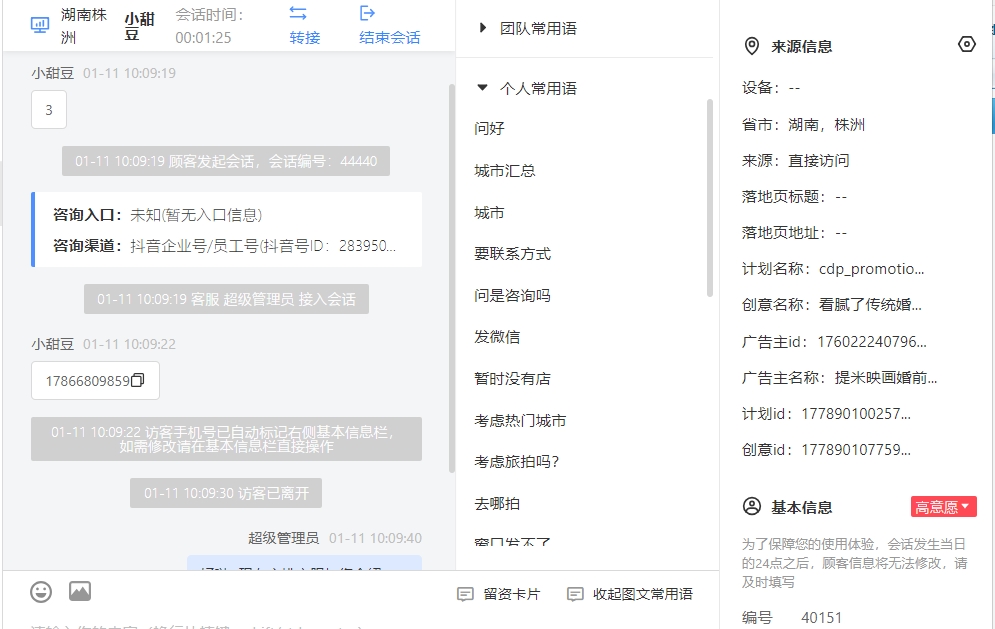The height and width of the screenshot is (629, 995).
Task: Click the 创意名称 看腻了传统婚... value
Action: [870, 305]
